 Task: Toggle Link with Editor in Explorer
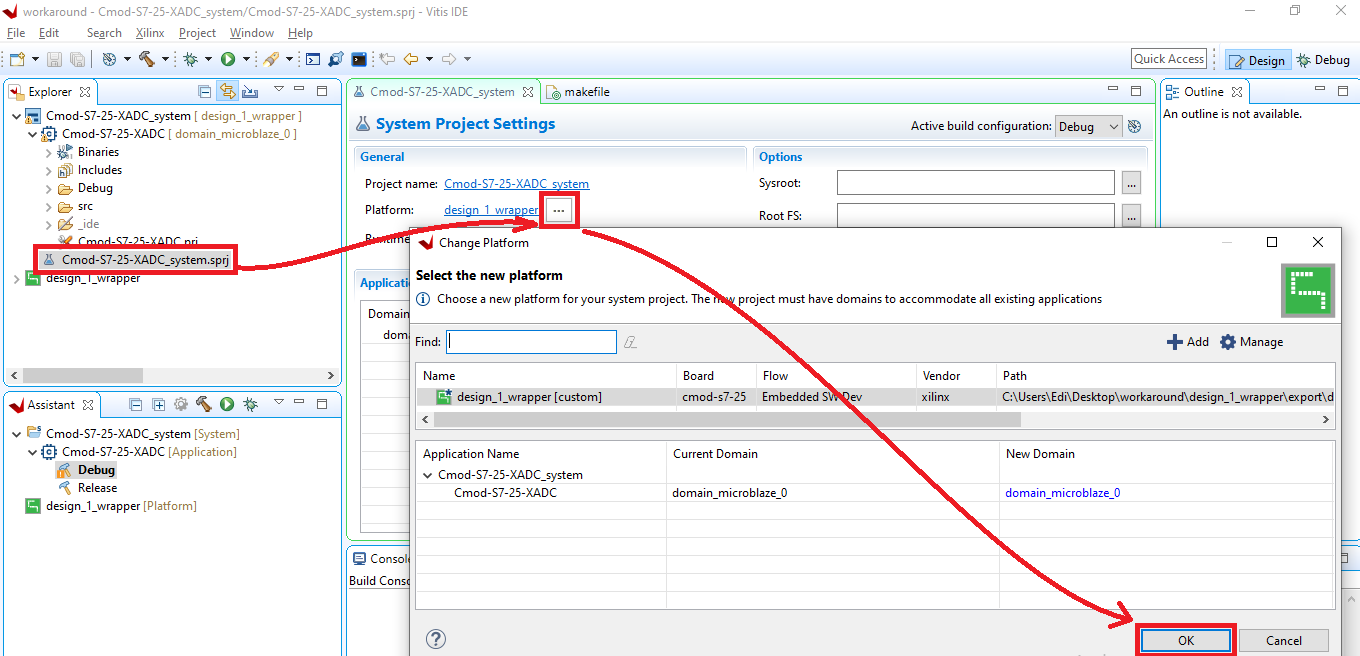click(x=228, y=91)
